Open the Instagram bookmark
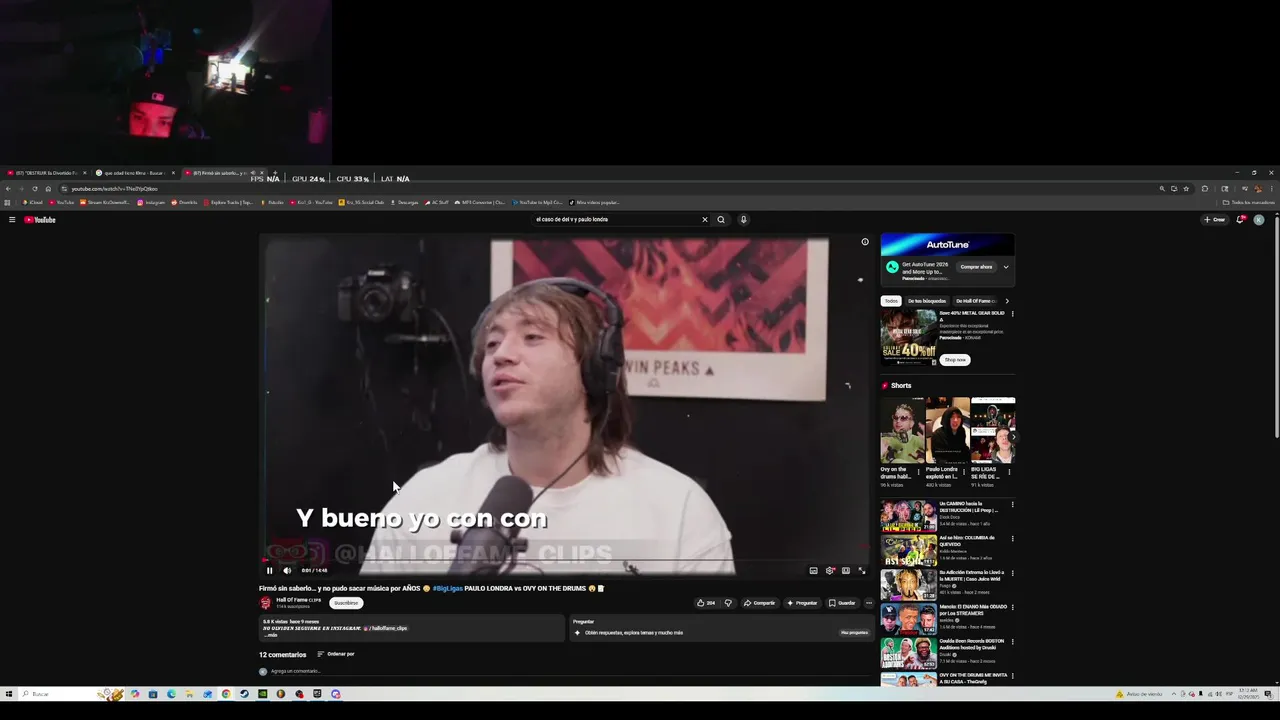This screenshot has height=720, width=1280. [151, 203]
